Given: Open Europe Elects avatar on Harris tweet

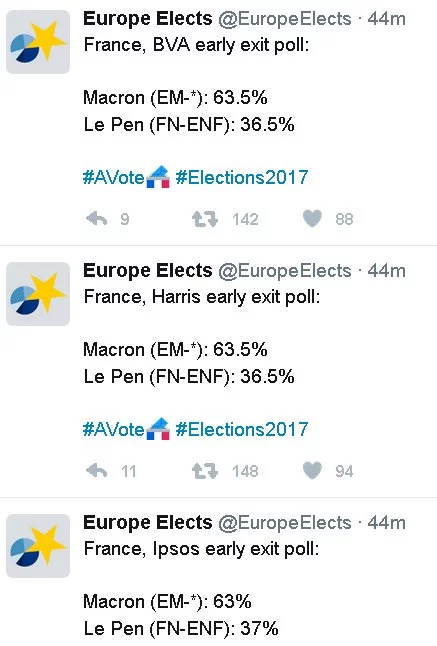Looking at the screenshot, I should (x=38, y=294).
